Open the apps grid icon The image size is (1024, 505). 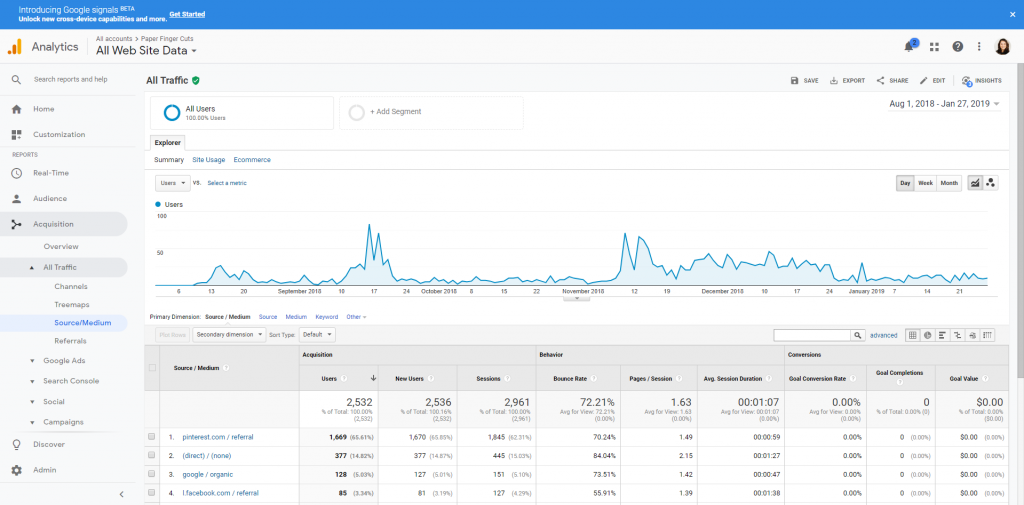pyautogui.click(x=935, y=47)
